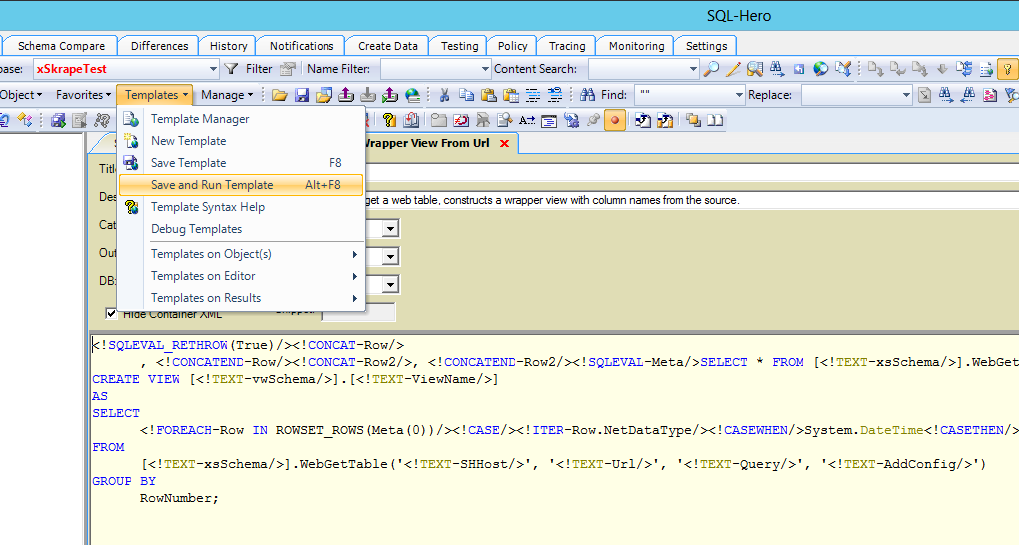The height and width of the screenshot is (545, 1019).
Task: Click the open folder icon
Action: (x=279, y=95)
